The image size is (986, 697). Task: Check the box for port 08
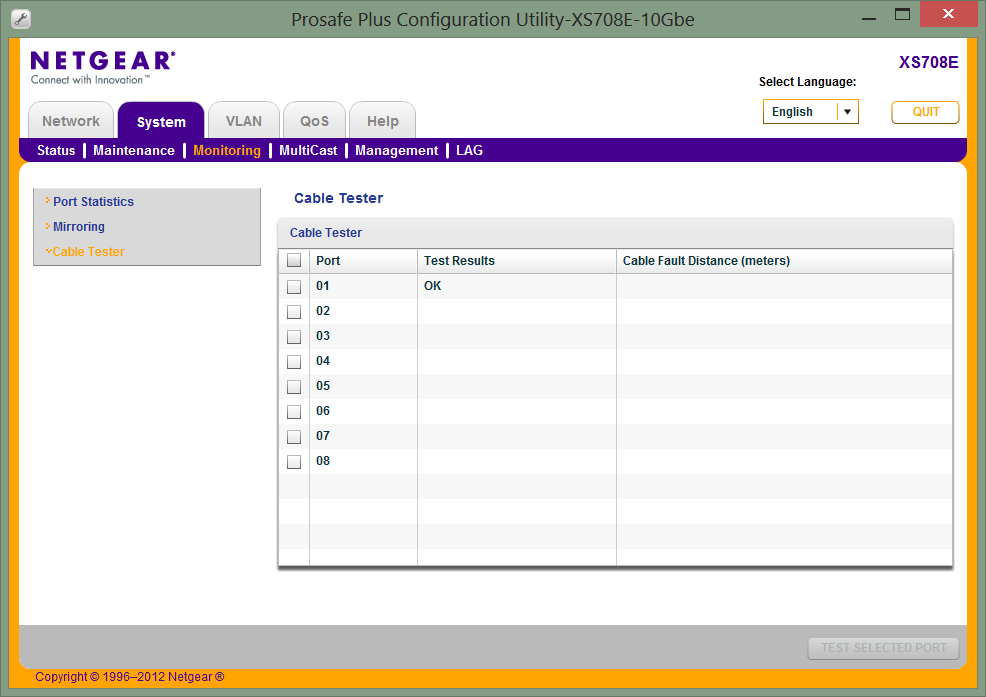(x=294, y=462)
